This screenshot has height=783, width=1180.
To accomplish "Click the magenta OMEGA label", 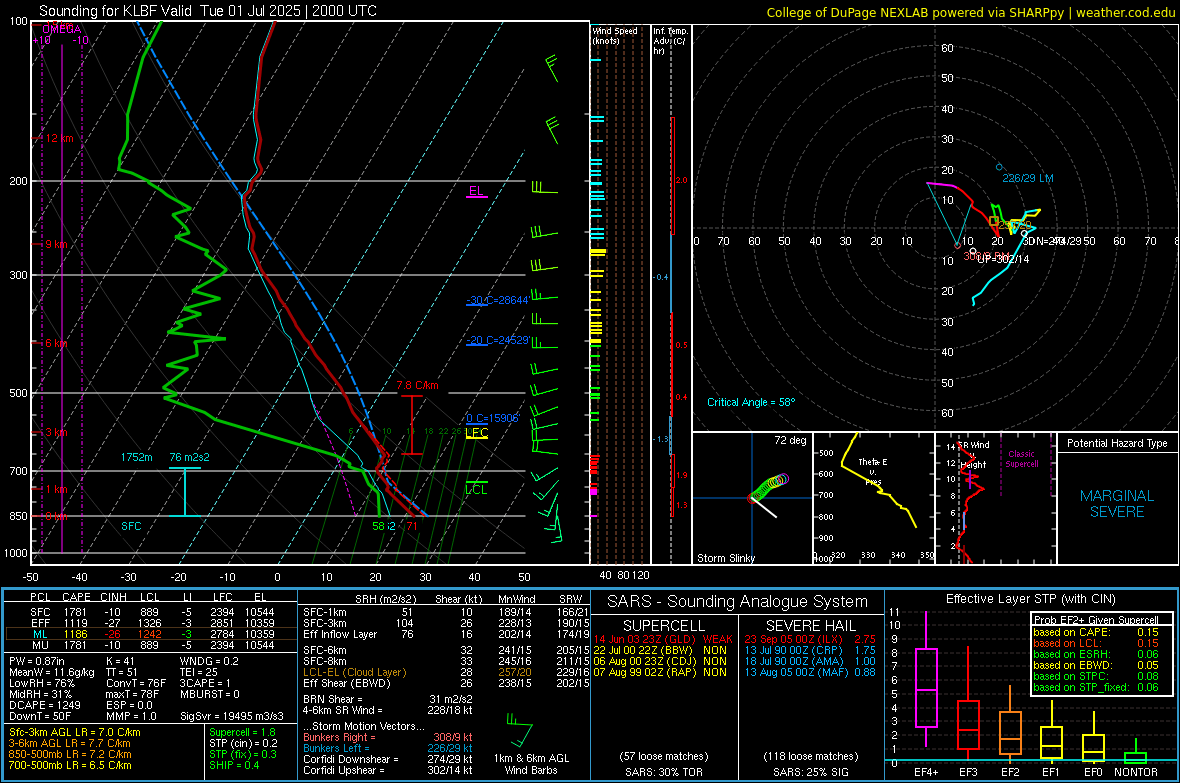I will pos(62,29).
